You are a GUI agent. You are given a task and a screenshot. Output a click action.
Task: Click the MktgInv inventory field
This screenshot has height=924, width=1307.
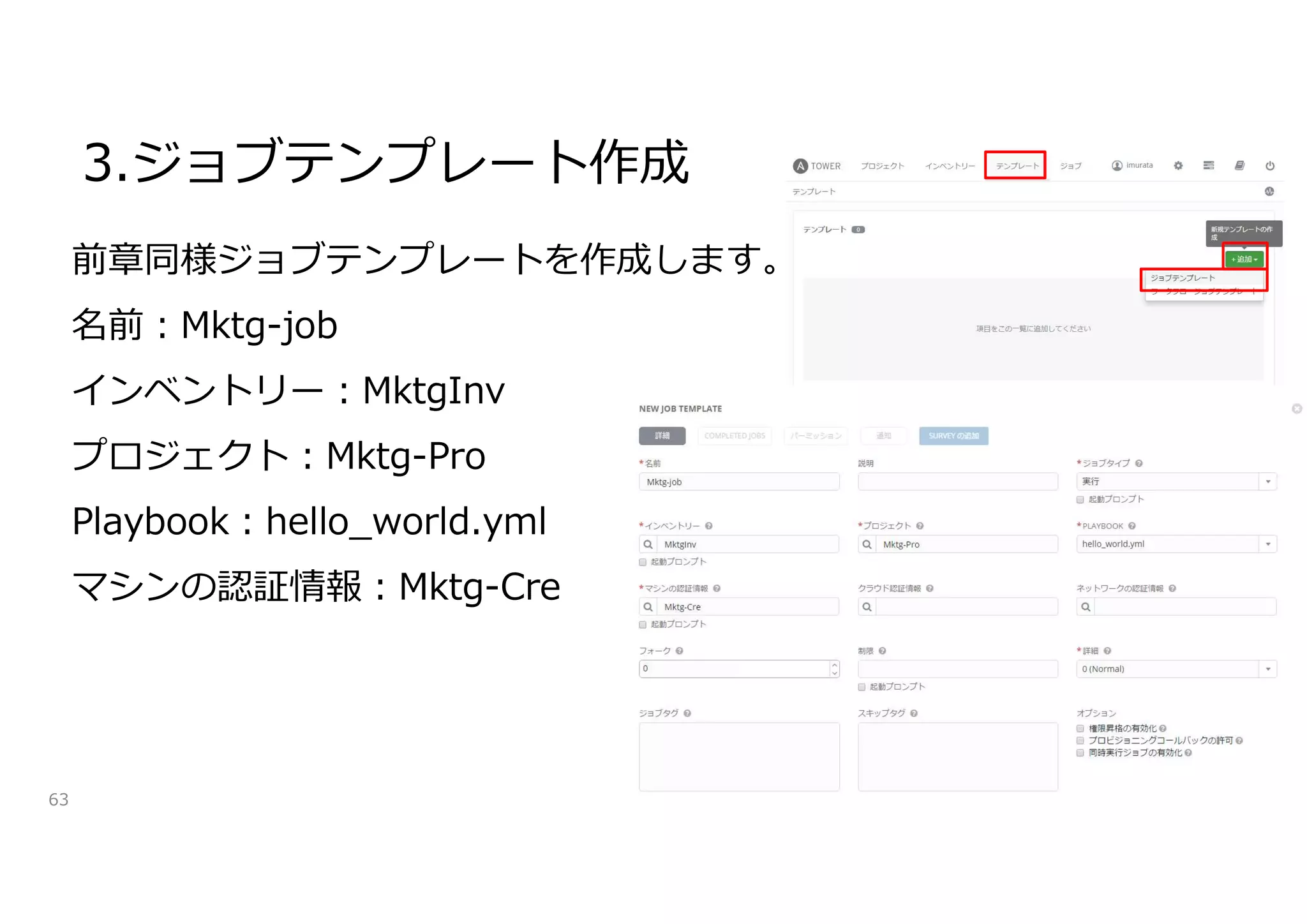pyautogui.click(x=748, y=544)
